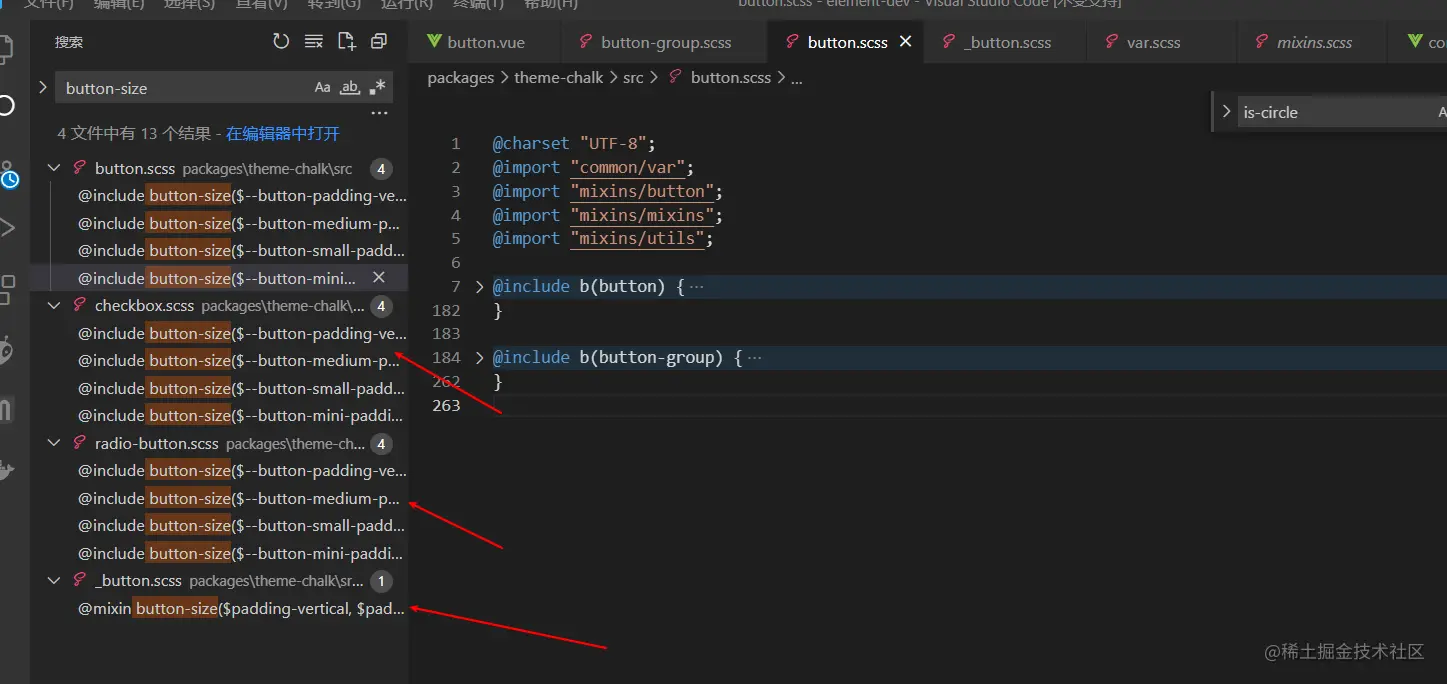Collapse all search result groups
Image resolution: width=1447 pixels, height=684 pixels.
(379, 41)
